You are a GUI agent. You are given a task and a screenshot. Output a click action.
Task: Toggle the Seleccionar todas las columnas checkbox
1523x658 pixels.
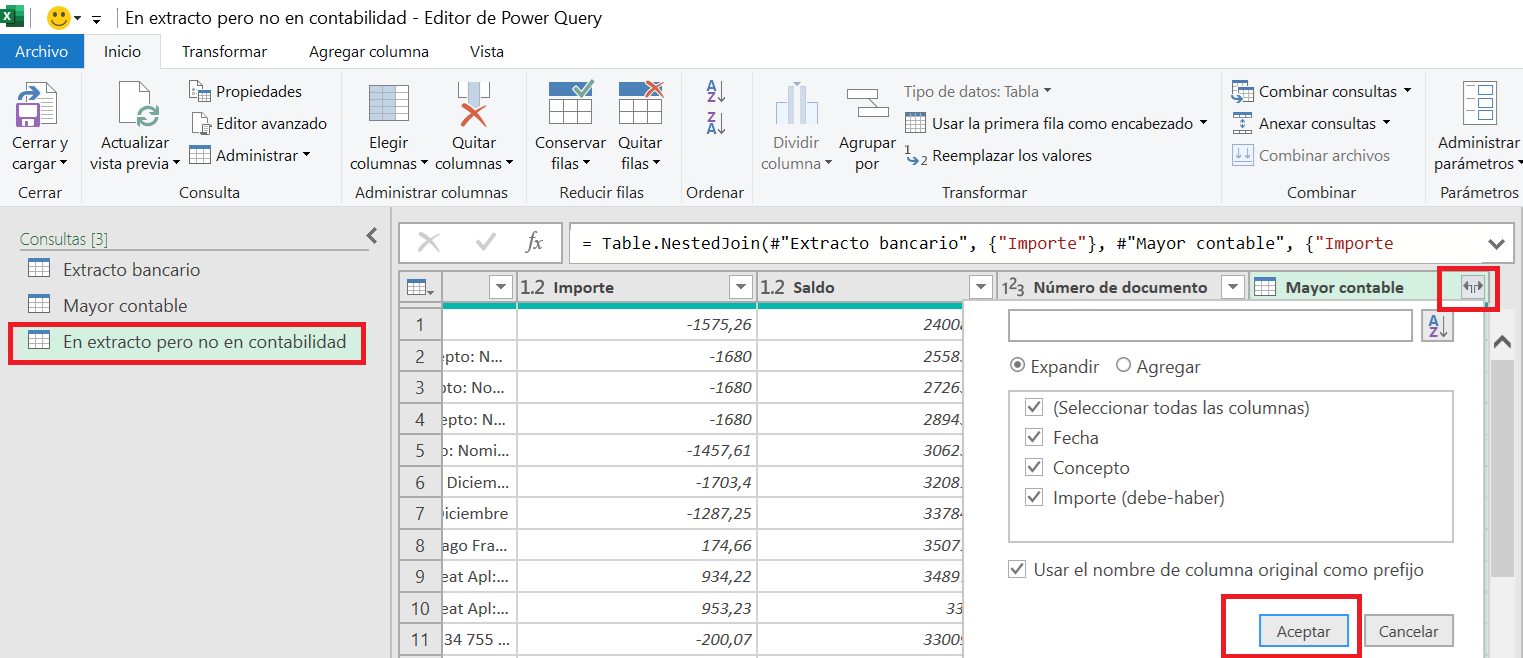click(x=1034, y=408)
